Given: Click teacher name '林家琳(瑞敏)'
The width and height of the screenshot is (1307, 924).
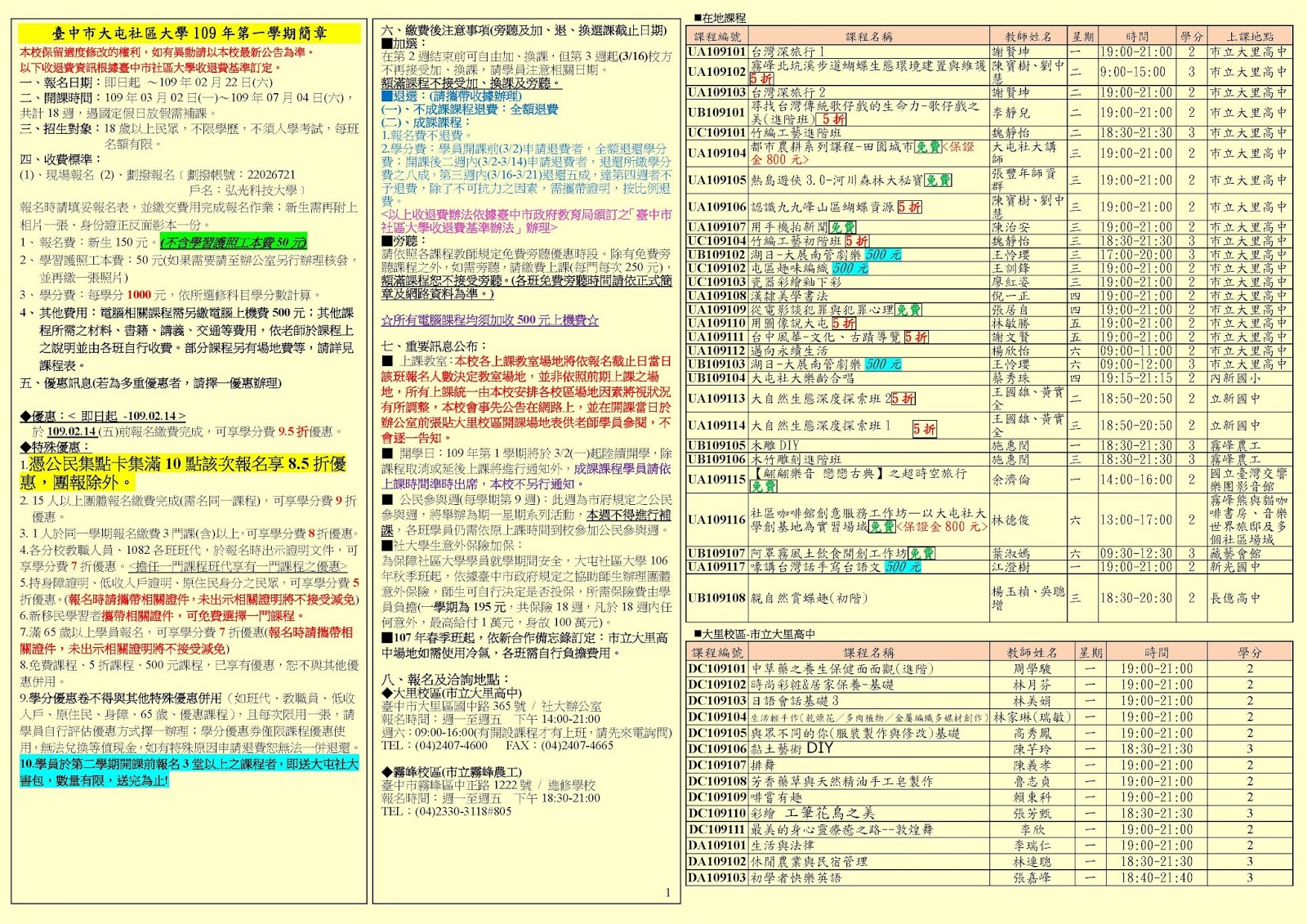Looking at the screenshot, I should [x=1032, y=717].
